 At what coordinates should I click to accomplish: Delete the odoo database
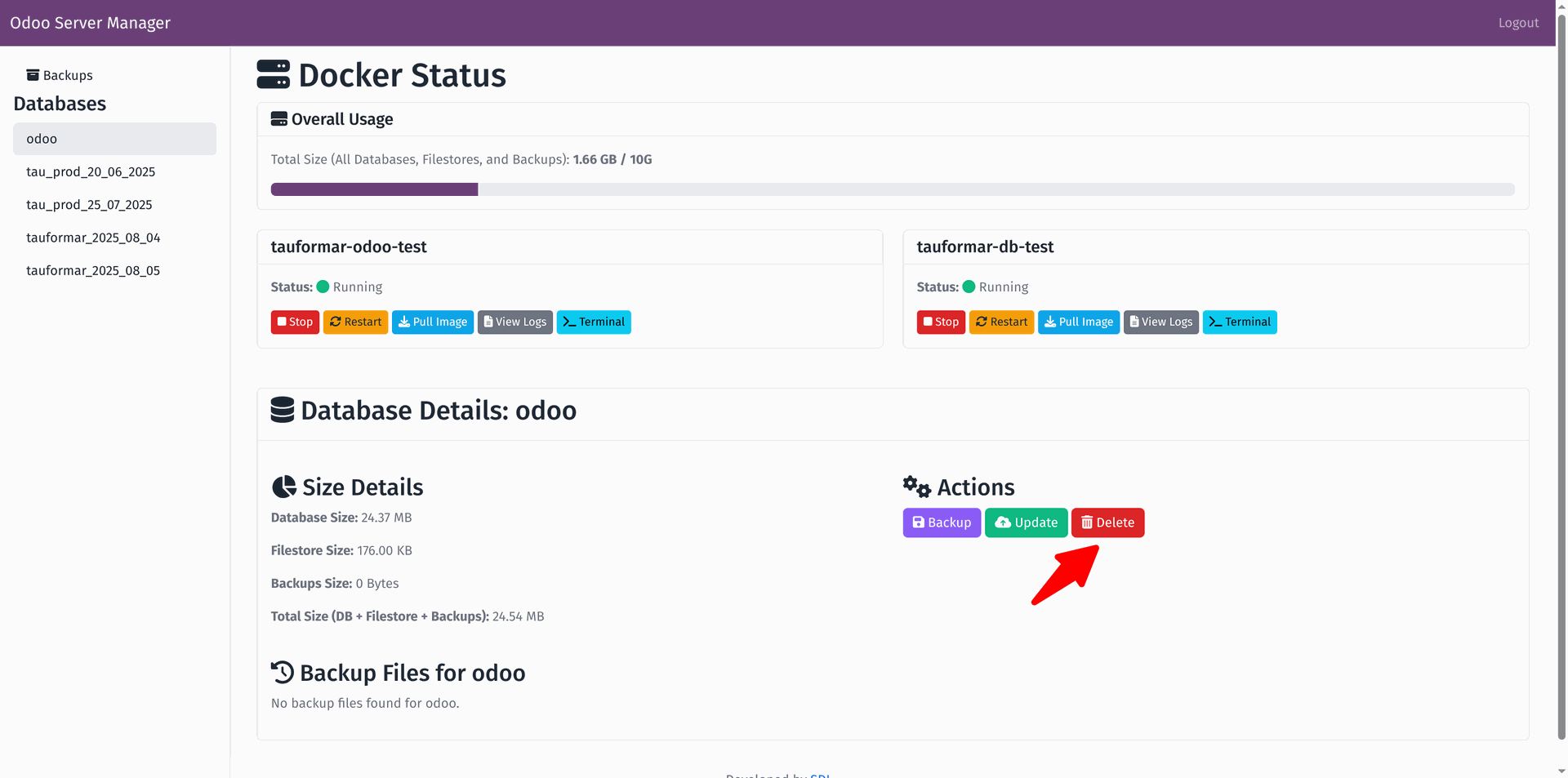tap(1107, 522)
